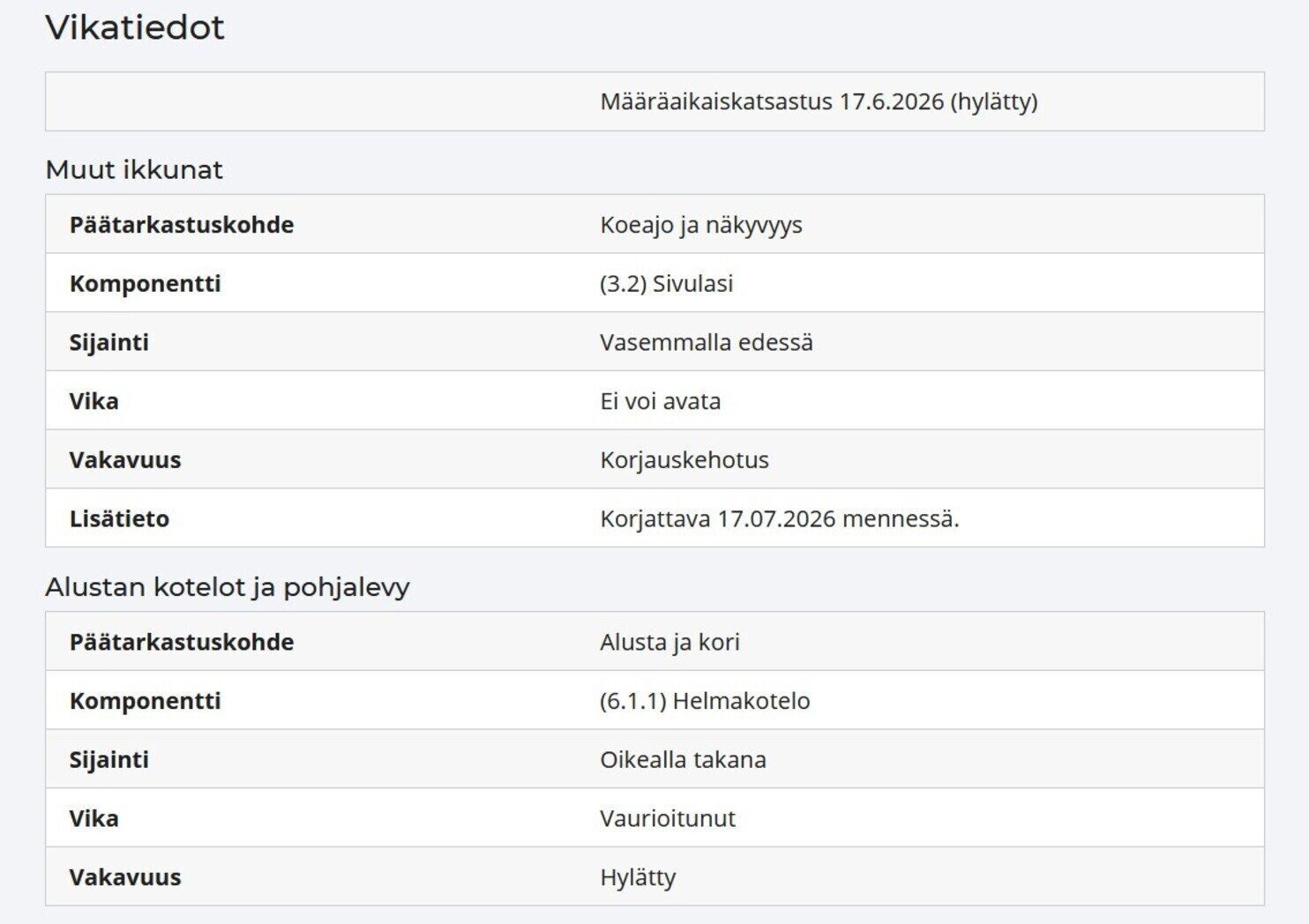Image resolution: width=1309 pixels, height=924 pixels.
Task: Select the Korjauskehotus severity value
Action: [684, 460]
